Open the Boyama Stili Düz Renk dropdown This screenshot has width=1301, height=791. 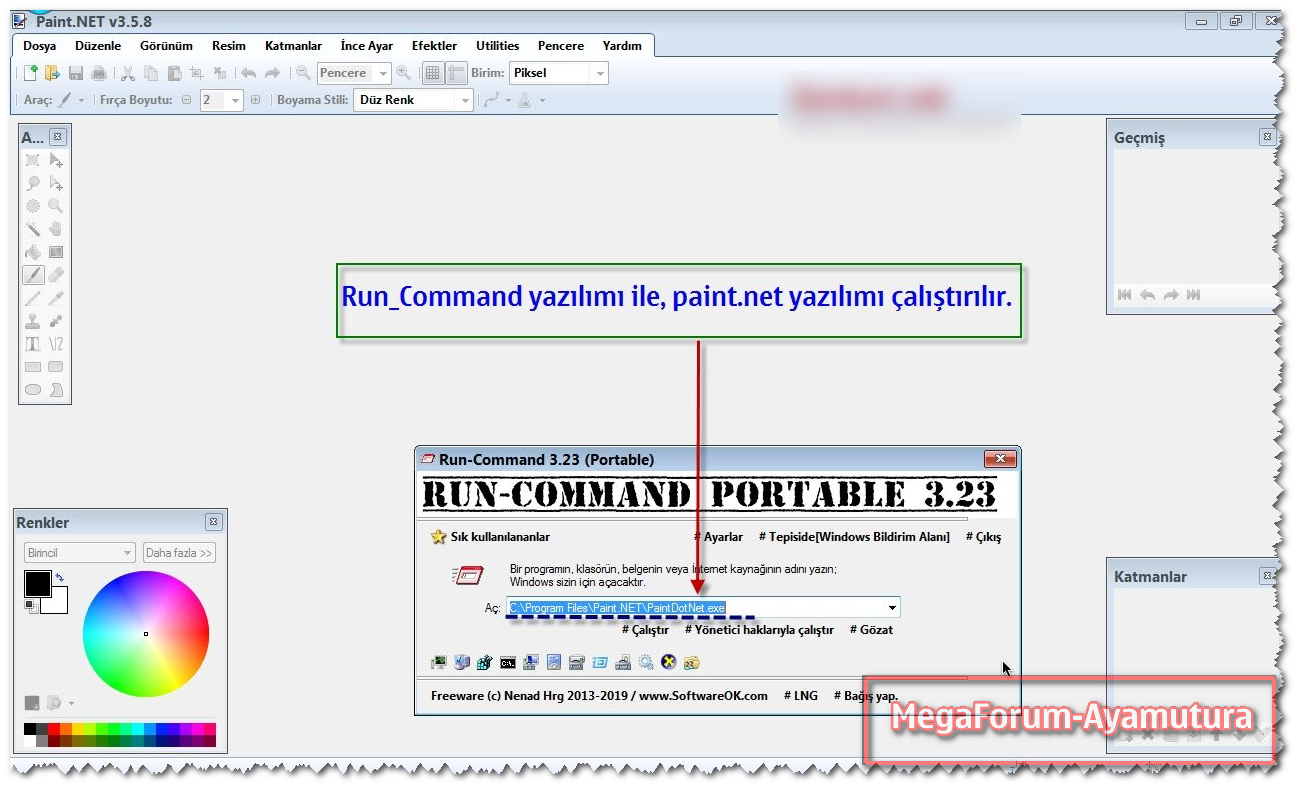(x=465, y=100)
